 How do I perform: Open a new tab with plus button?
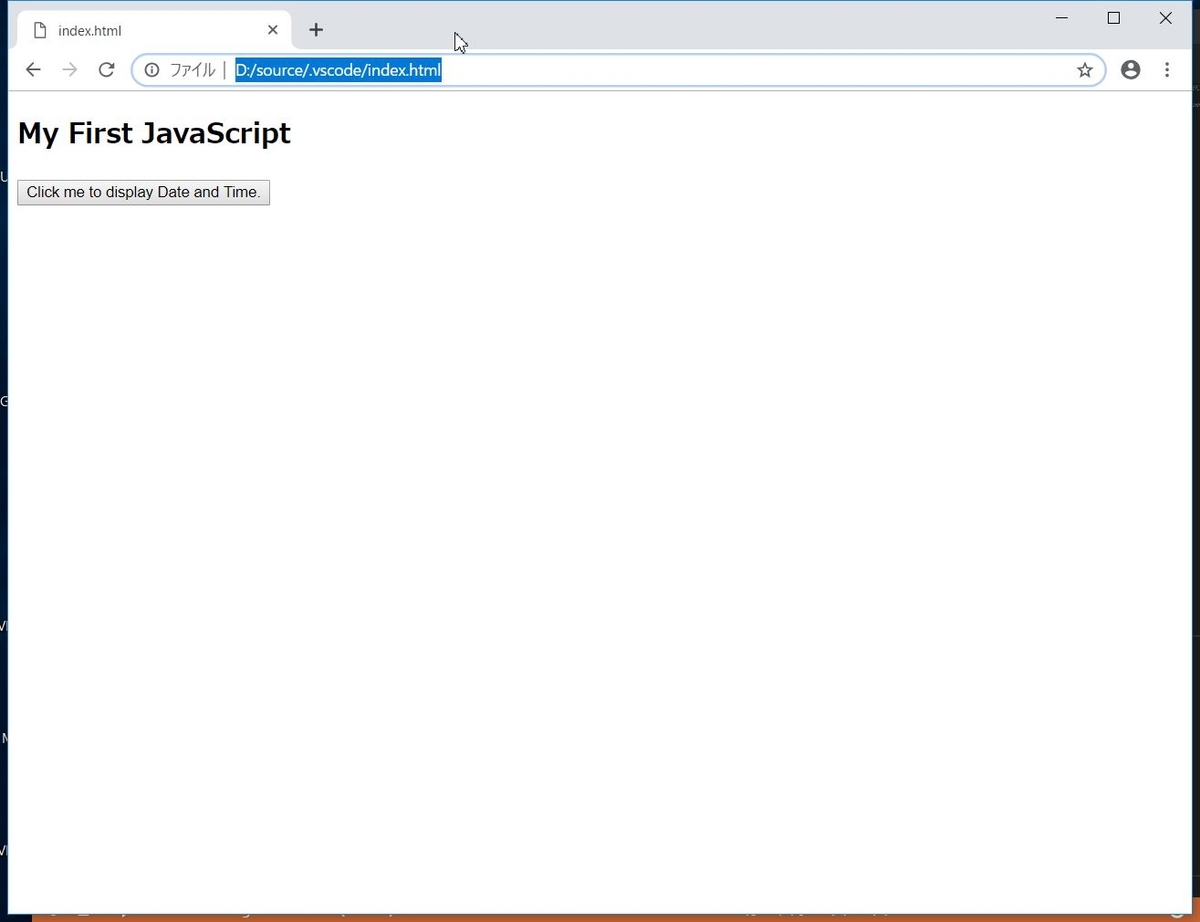[316, 30]
